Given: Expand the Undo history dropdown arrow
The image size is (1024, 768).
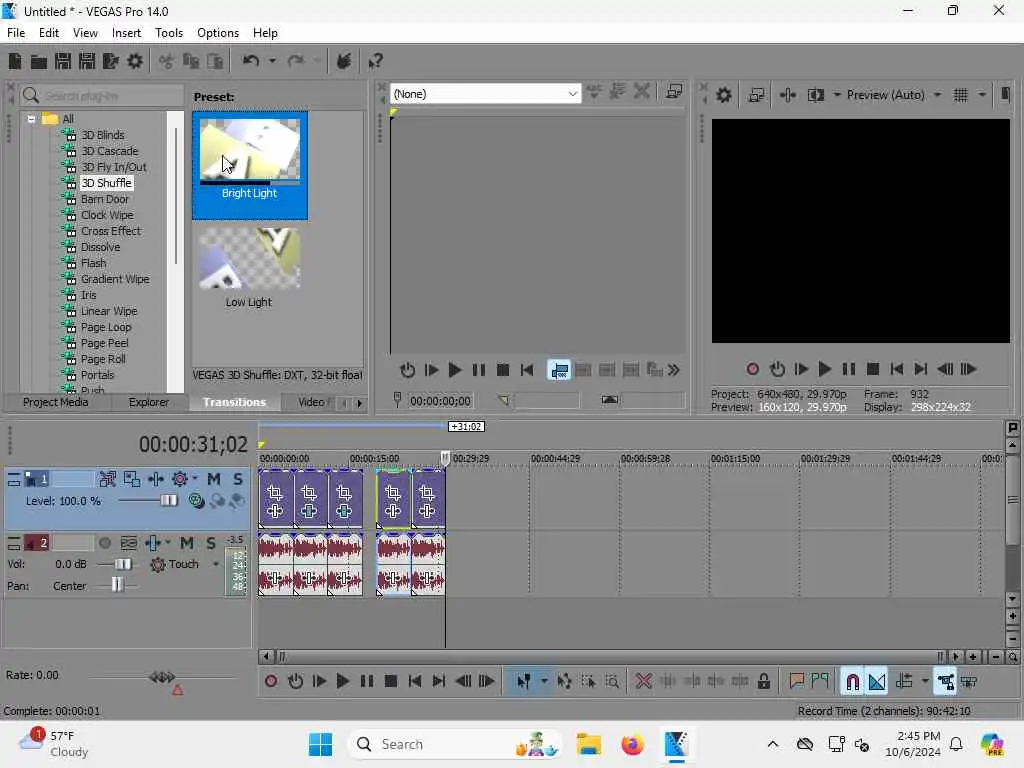Looking at the screenshot, I should pyautogui.click(x=272, y=61).
